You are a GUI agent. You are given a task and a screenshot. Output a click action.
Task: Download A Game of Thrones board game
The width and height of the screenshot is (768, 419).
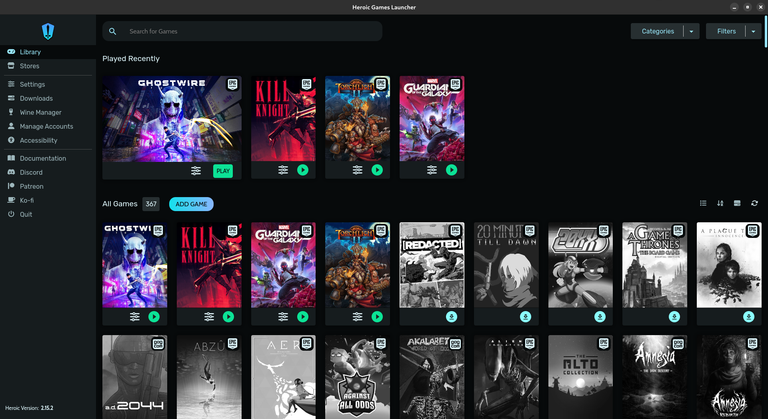(x=674, y=317)
